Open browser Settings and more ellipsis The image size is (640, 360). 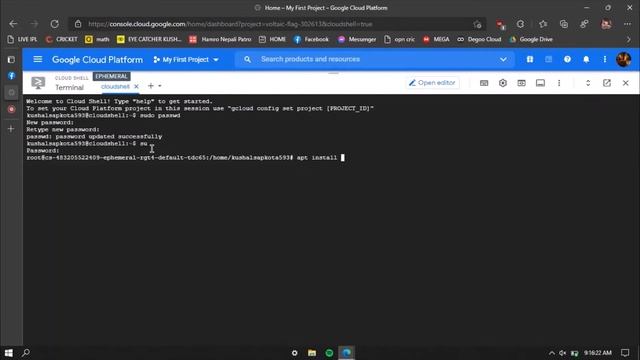(627, 24)
